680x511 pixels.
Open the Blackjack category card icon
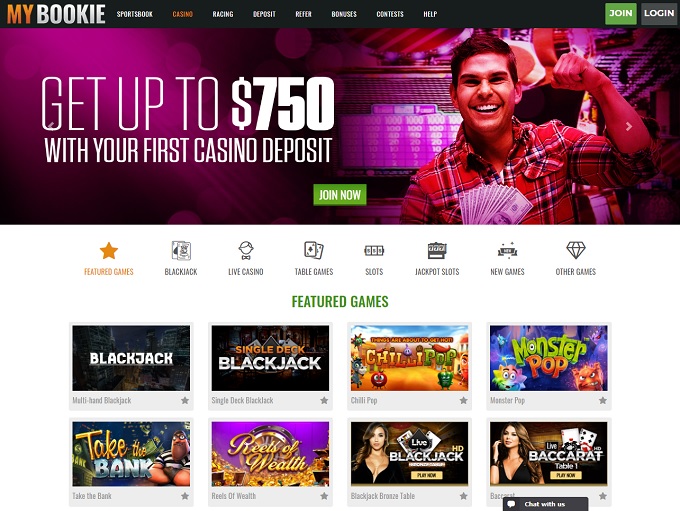[181, 251]
